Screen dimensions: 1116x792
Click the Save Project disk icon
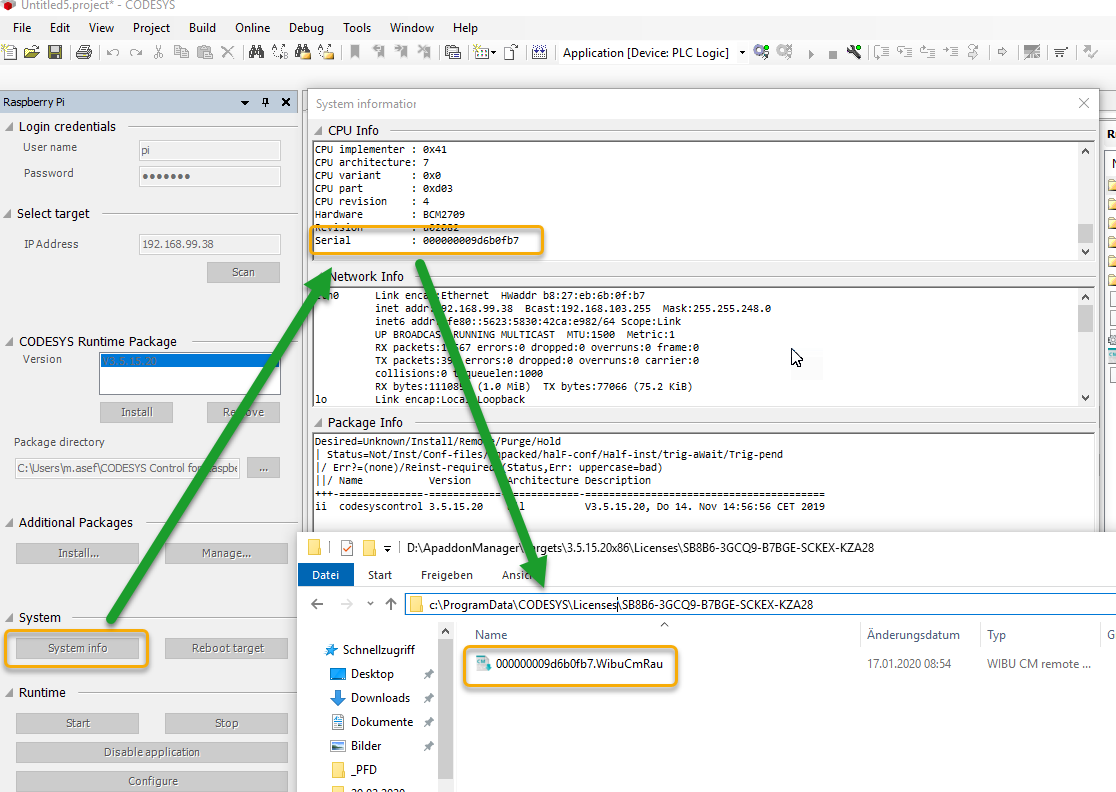(x=55, y=53)
